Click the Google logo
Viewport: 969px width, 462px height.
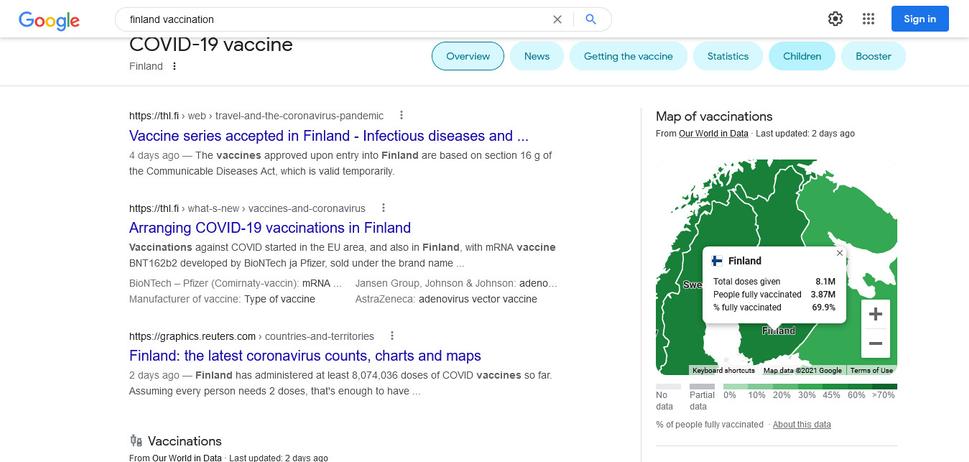(x=49, y=20)
